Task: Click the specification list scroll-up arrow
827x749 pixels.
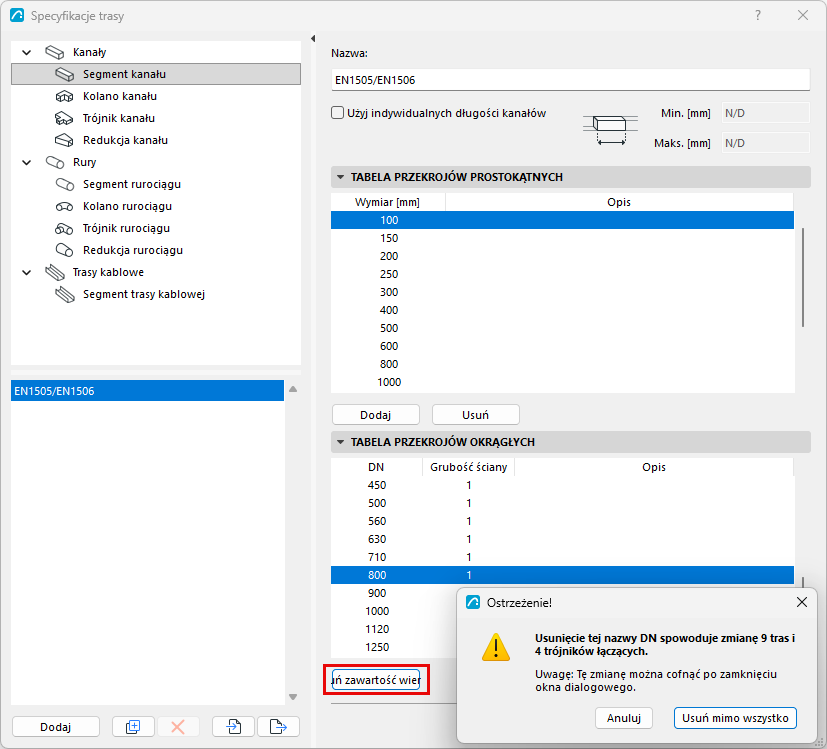Action: click(x=293, y=389)
